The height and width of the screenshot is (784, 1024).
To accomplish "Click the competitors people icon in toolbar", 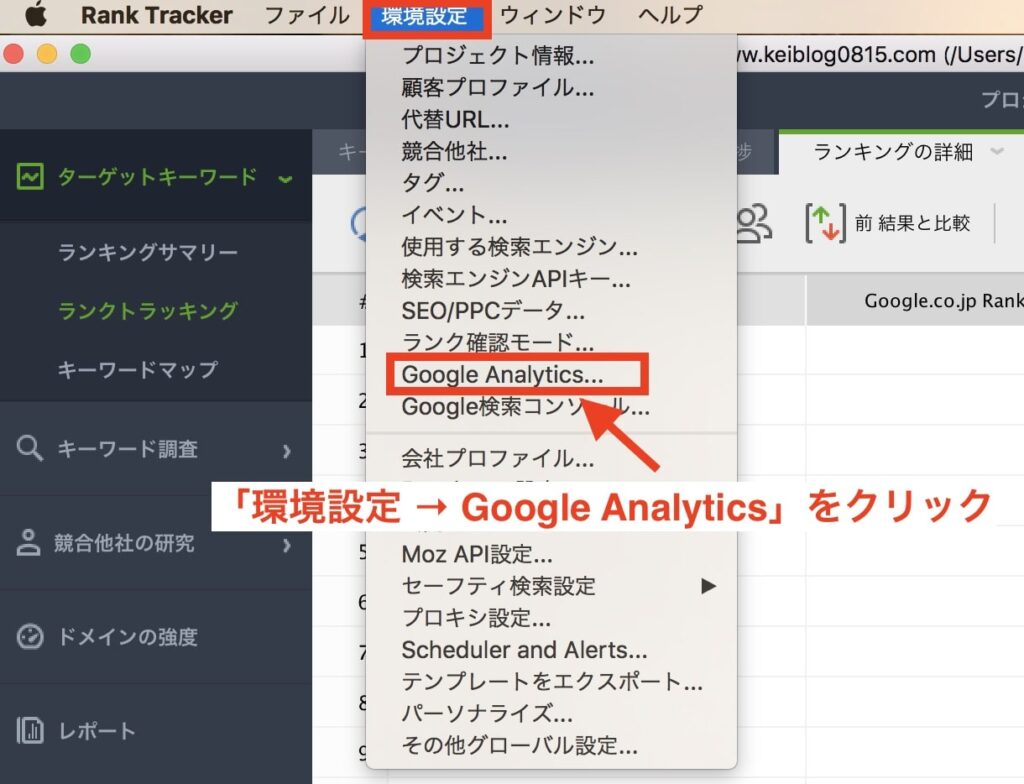I will tap(754, 223).
